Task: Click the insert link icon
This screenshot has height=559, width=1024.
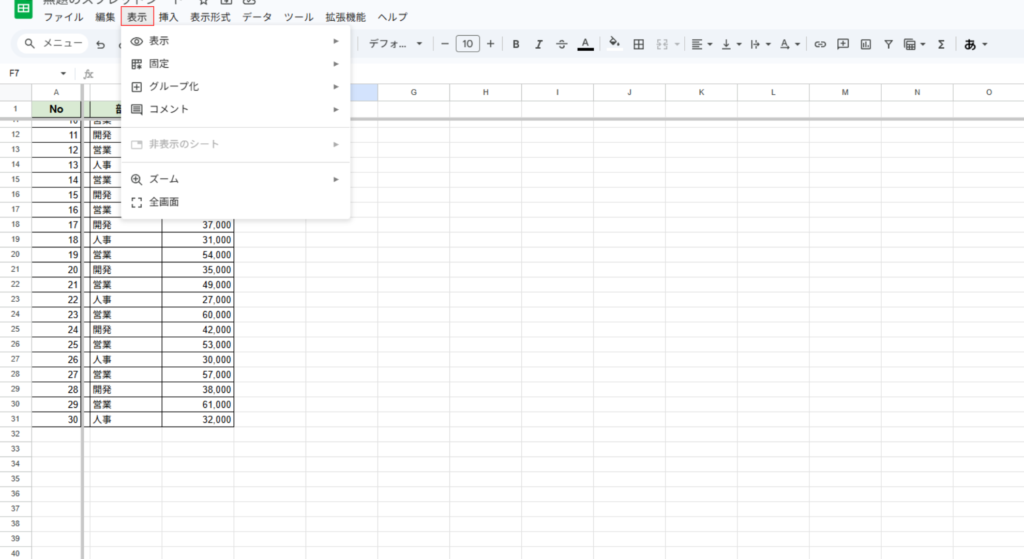Action: tap(820, 44)
